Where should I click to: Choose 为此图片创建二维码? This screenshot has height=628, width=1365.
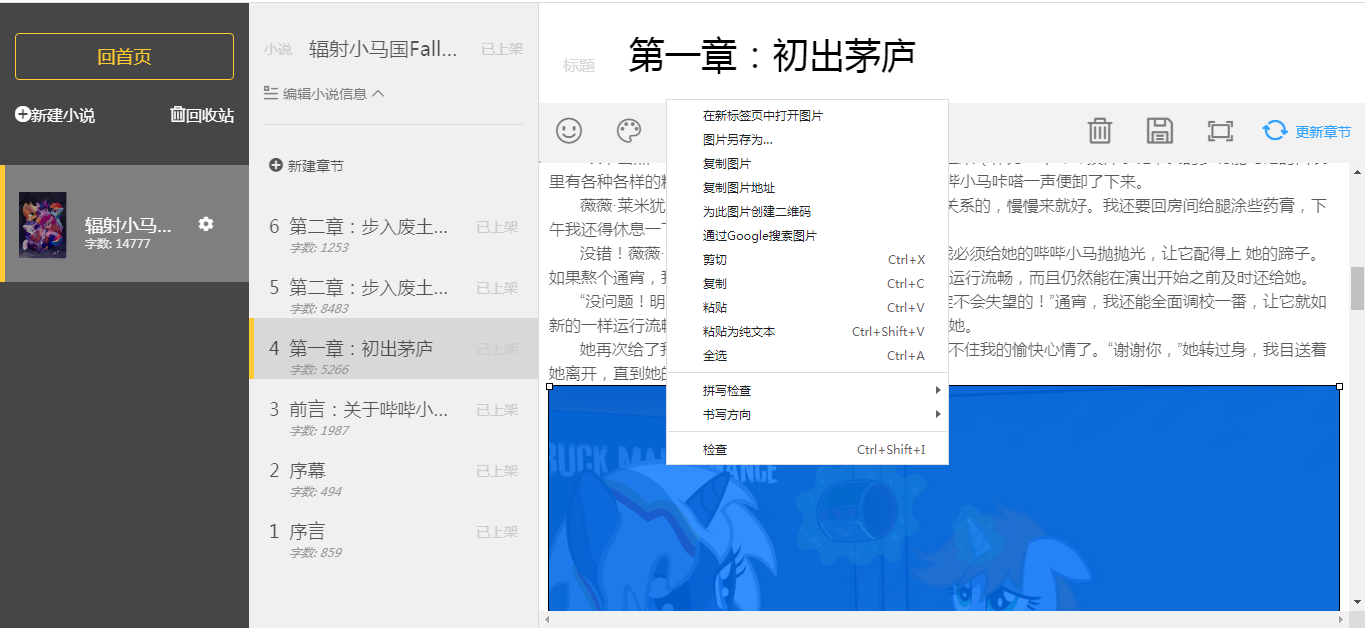coord(807,212)
